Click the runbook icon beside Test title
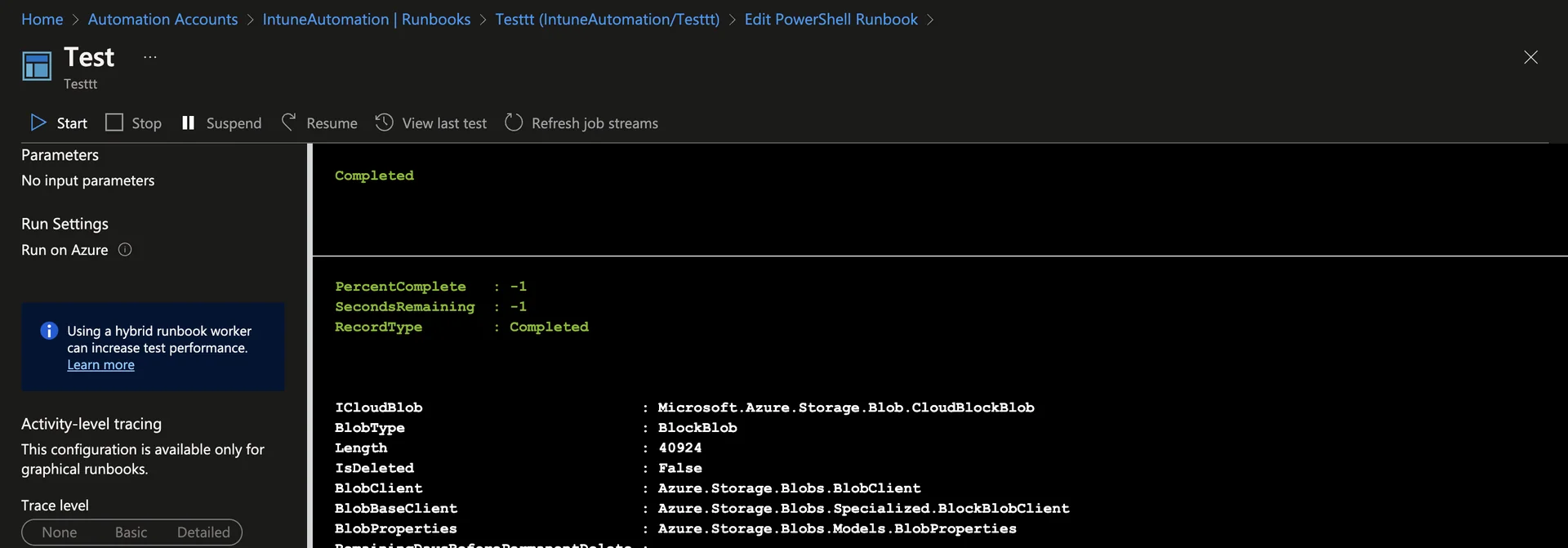The height and width of the screenshot is (548, 1568). [37, 66]
